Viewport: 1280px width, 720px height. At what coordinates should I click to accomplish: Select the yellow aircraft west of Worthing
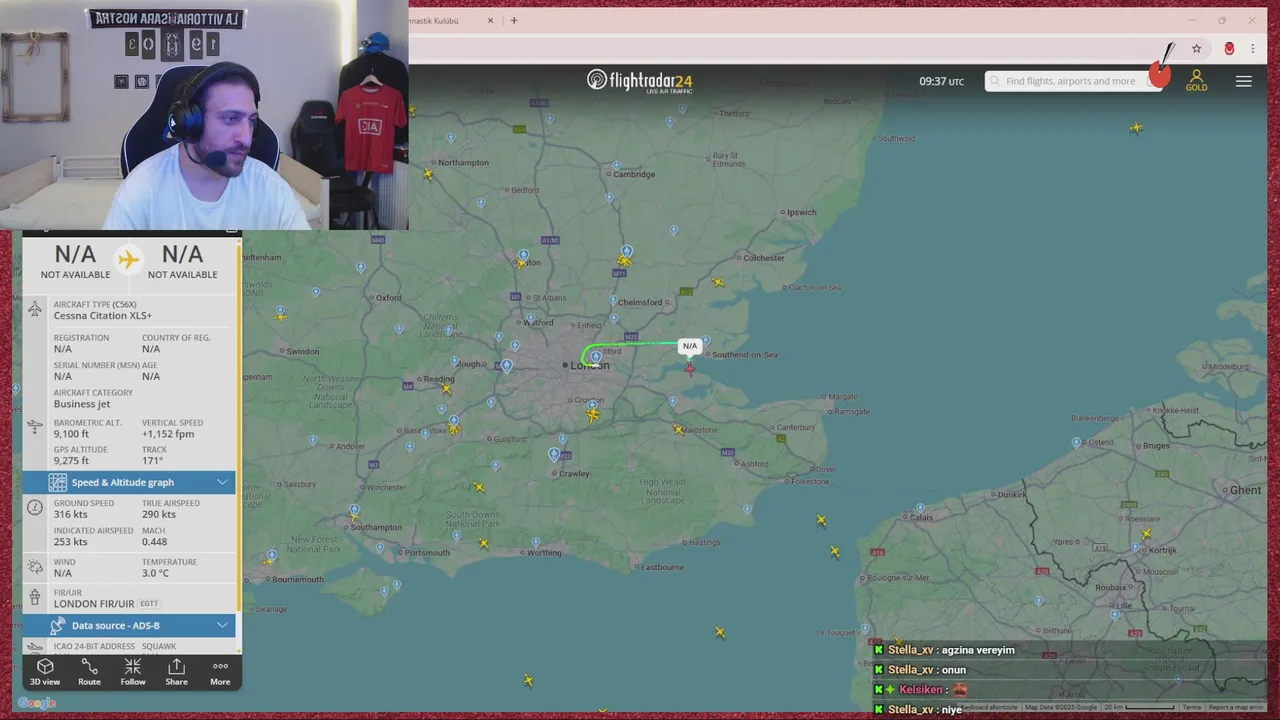(484, 543)
